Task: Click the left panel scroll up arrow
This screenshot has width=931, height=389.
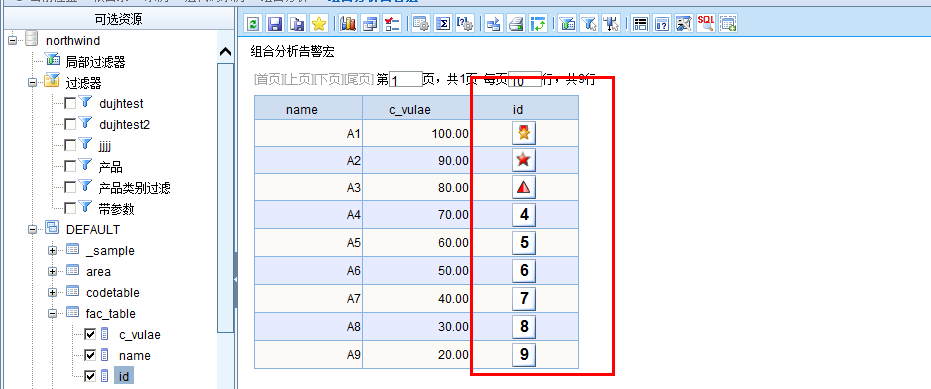Action: 225,52
